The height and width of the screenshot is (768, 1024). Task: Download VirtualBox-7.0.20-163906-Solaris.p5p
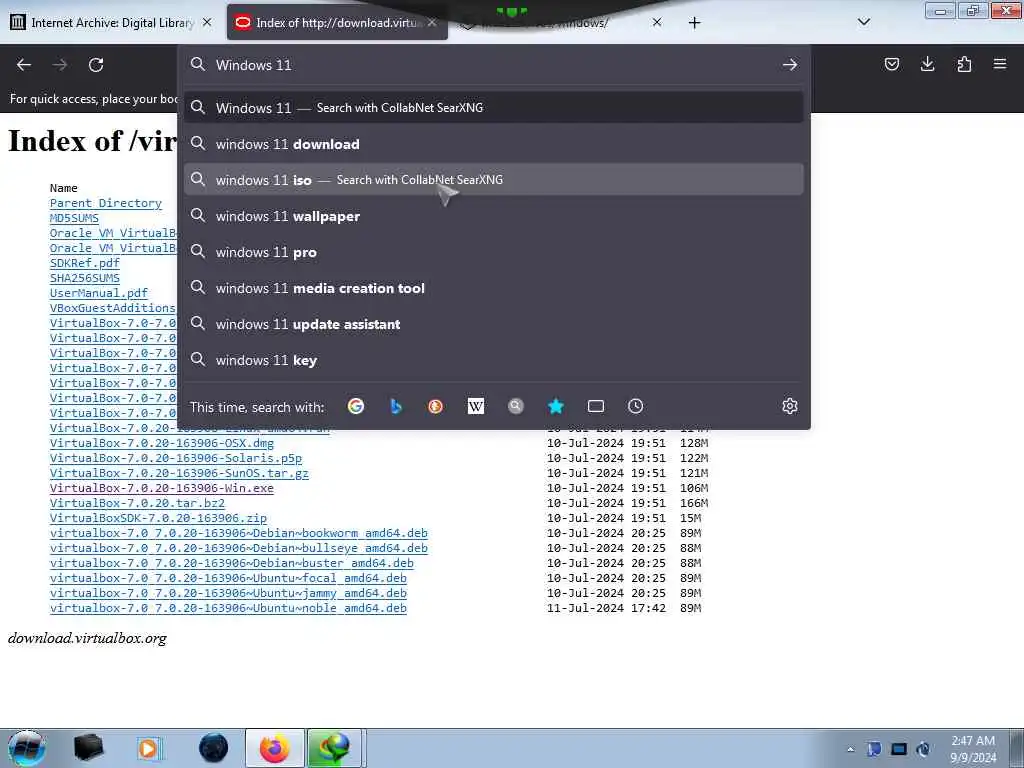[x=176, y=458]
